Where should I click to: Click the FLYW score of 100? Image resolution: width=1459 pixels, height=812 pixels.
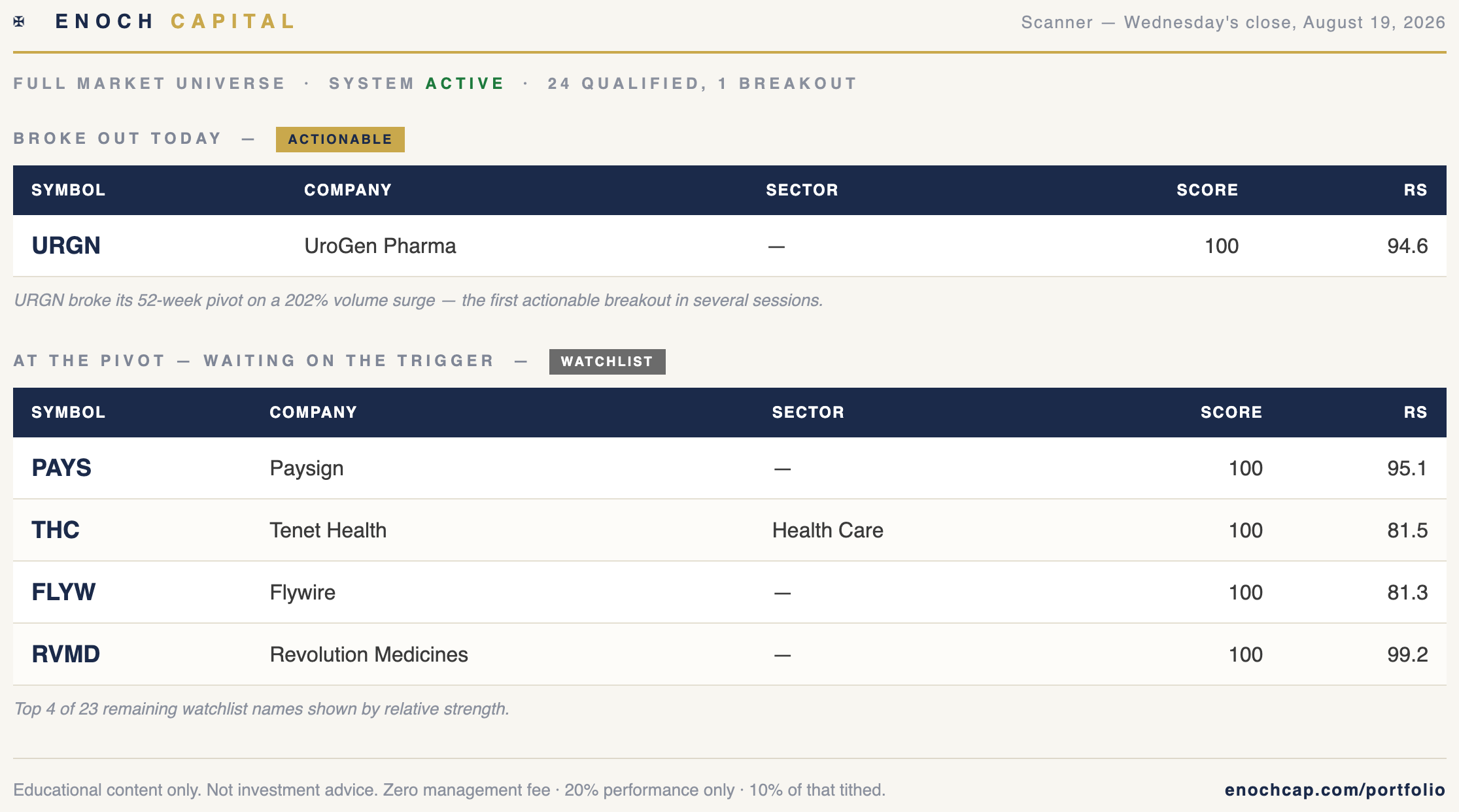pos(1246,592)
